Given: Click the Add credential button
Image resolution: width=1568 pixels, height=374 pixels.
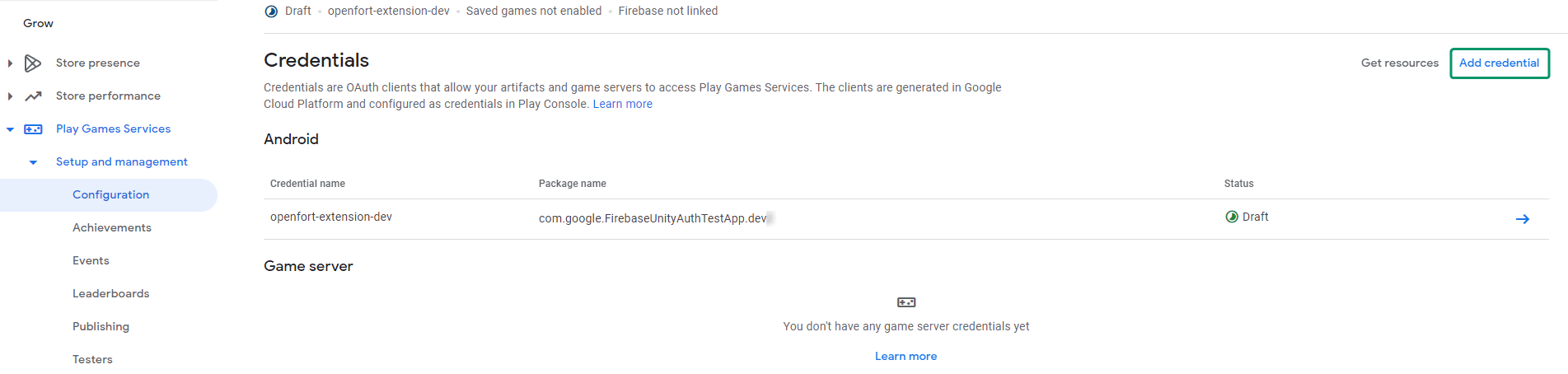Looking at the screenshot, I should pyautogui.click(x=1499, y=63).
